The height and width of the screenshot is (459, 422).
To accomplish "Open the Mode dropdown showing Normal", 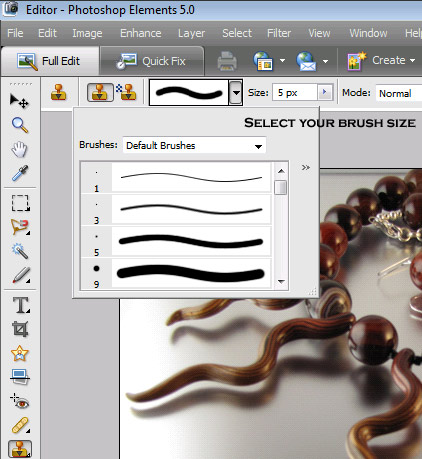I will pos(399,93).
